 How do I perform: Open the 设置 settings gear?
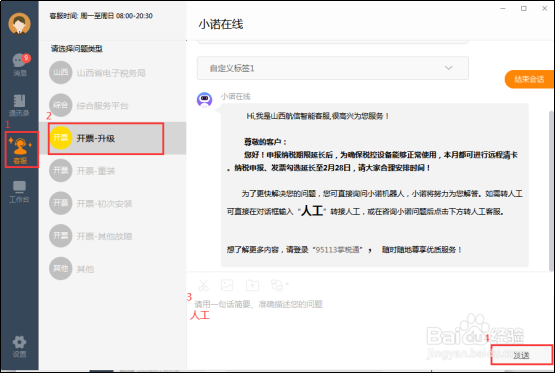19,346
